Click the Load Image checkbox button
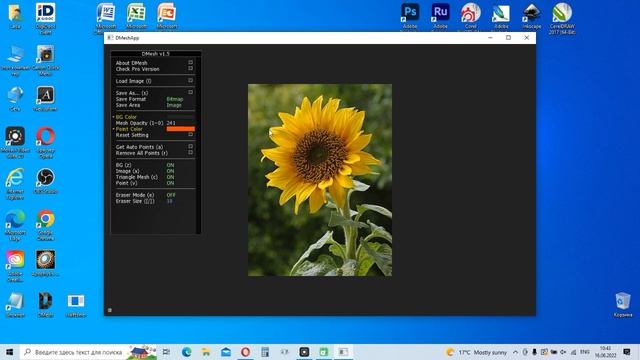 (x=190, y=81)
